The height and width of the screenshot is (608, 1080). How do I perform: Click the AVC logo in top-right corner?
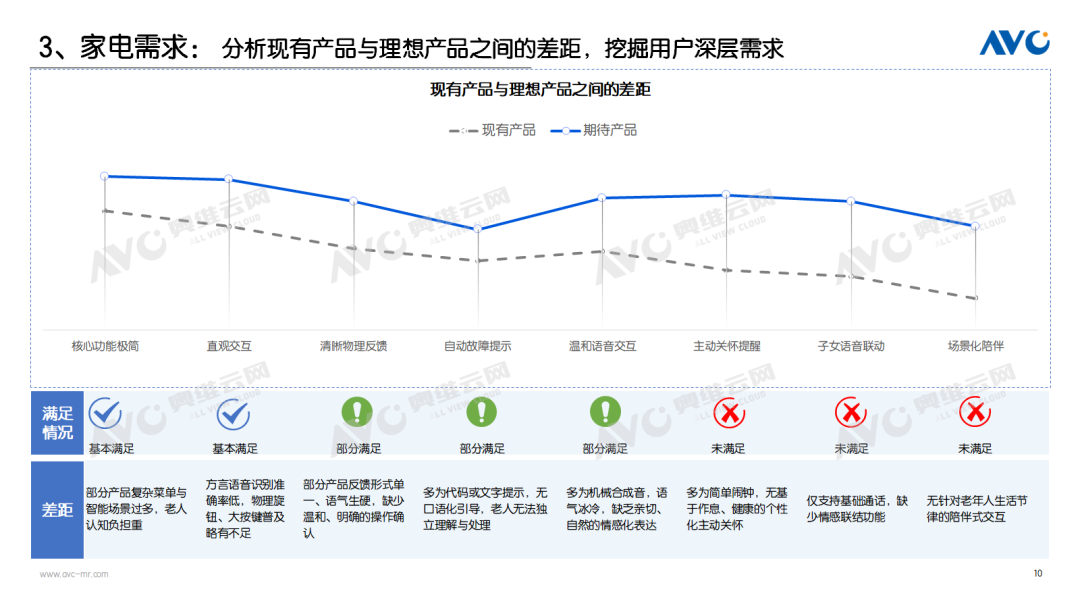(x=1013, y=42)
